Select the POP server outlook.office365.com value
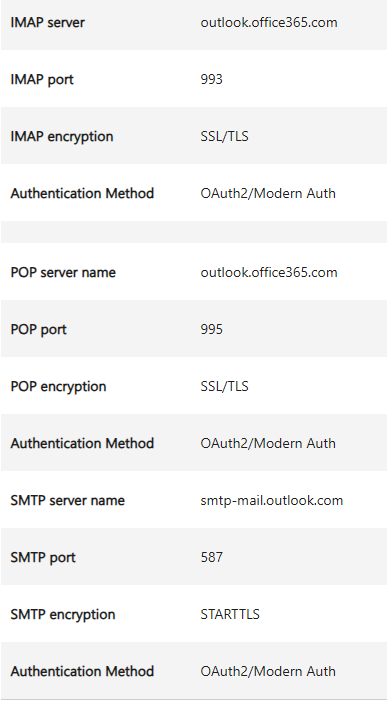The width and height of the screenshot is (387, 705). [x=269, y=272]
